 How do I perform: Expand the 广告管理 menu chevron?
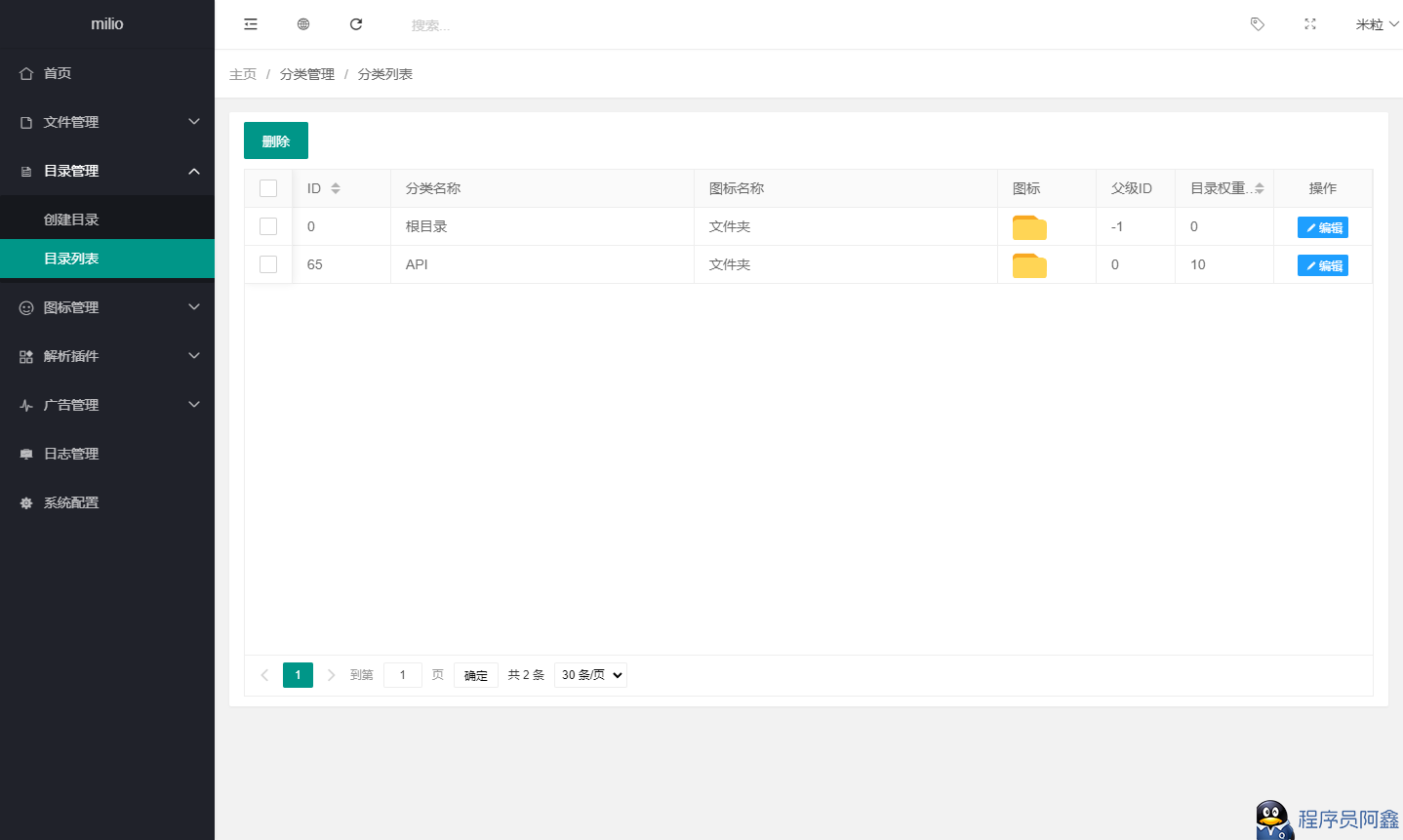[194, 405]
